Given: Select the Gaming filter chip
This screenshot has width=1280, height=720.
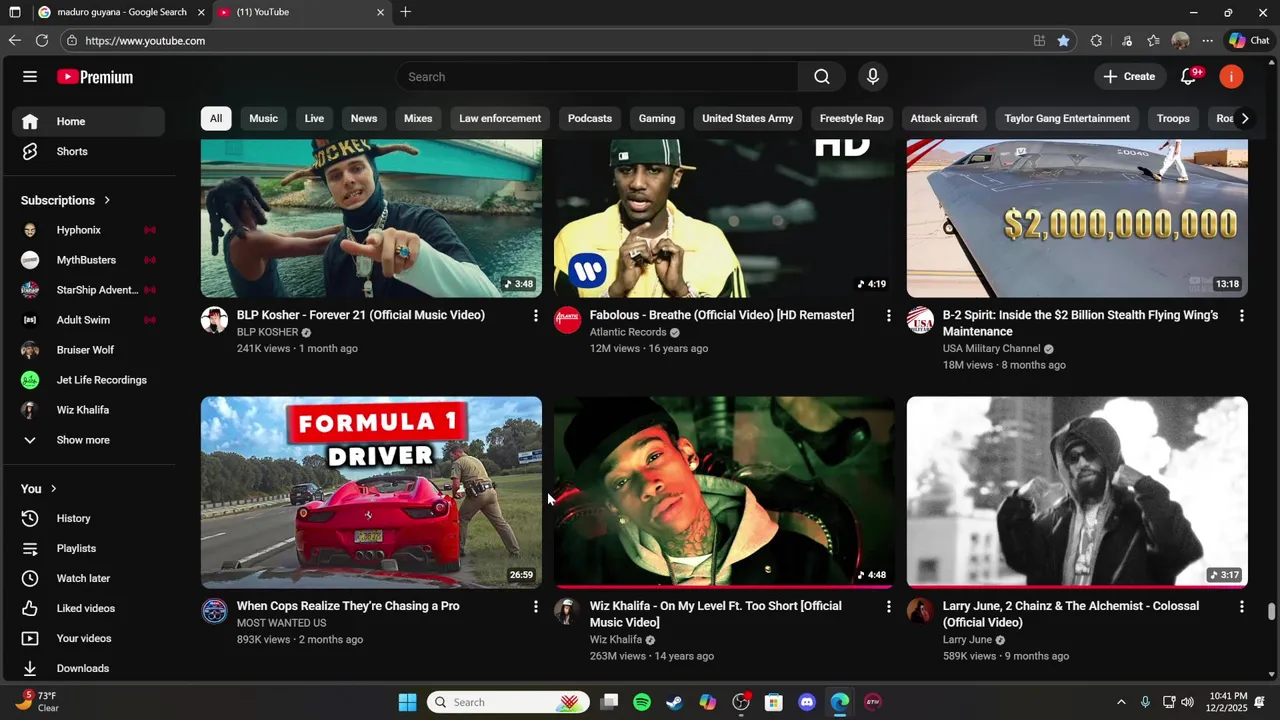Looking at the screenshot, I should 657,119.
